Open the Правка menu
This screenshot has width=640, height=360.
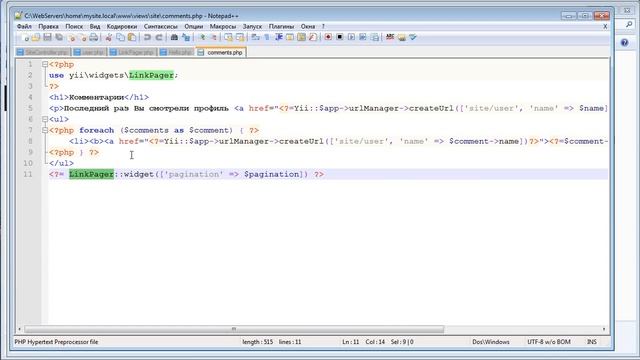pyautogui.click(x=48, y=27)
